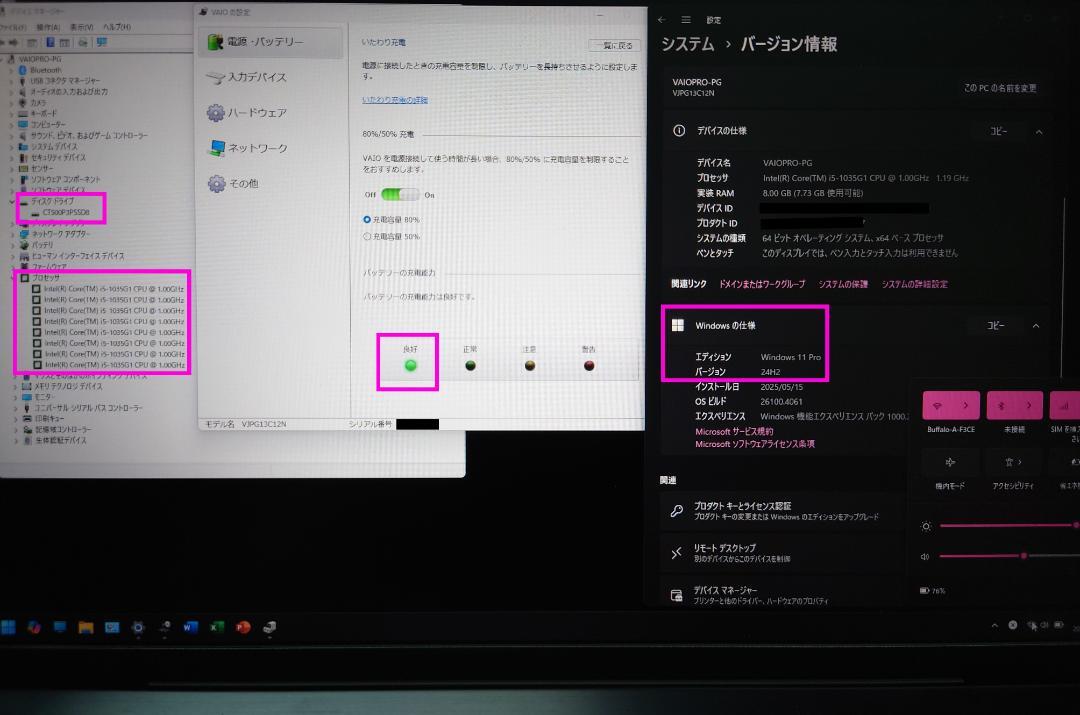Open the Help (ヘルプ) menu in Device Manager
This screenshot has width=1080, height=715.
pos(117,28)
